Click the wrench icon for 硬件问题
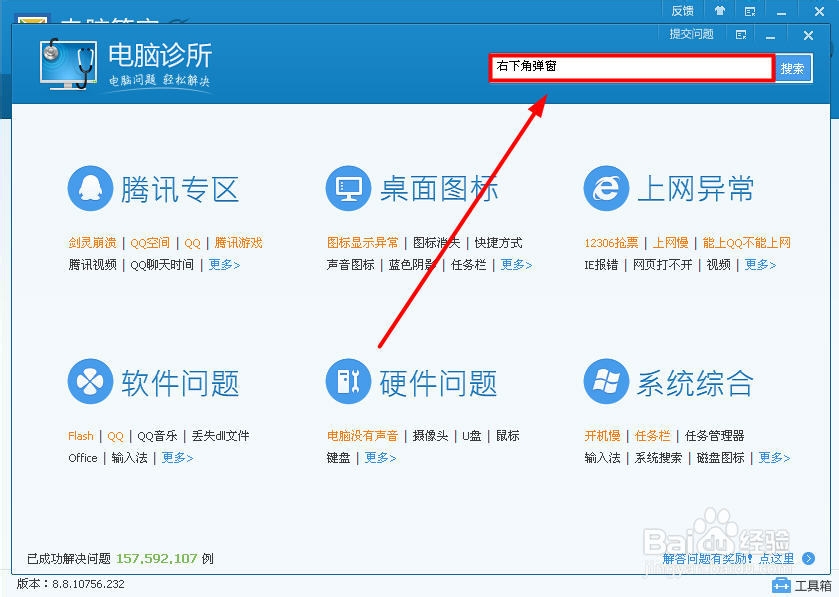 [x=348, y=381]
